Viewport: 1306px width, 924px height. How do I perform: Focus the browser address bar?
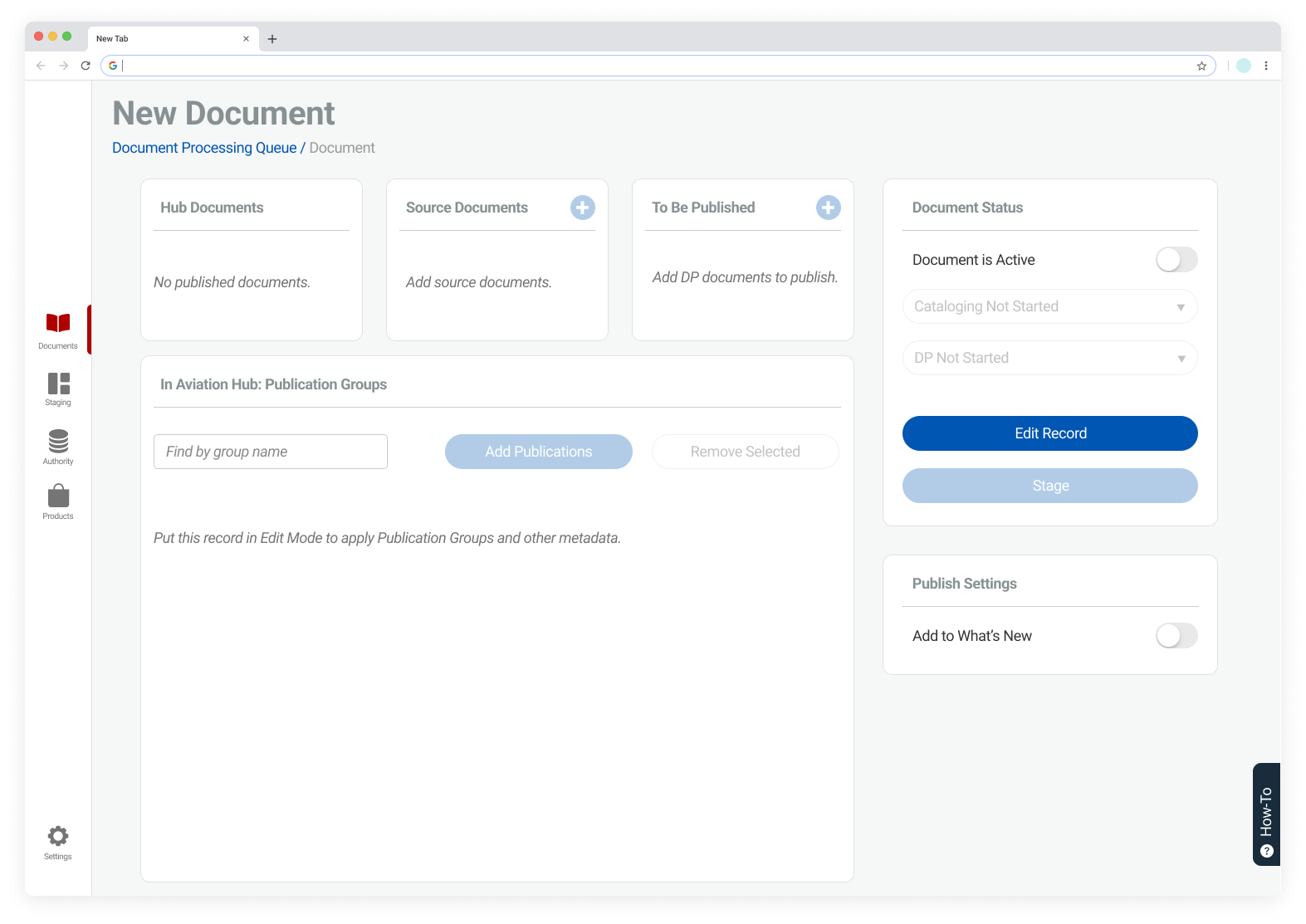(x=658, y=66)
